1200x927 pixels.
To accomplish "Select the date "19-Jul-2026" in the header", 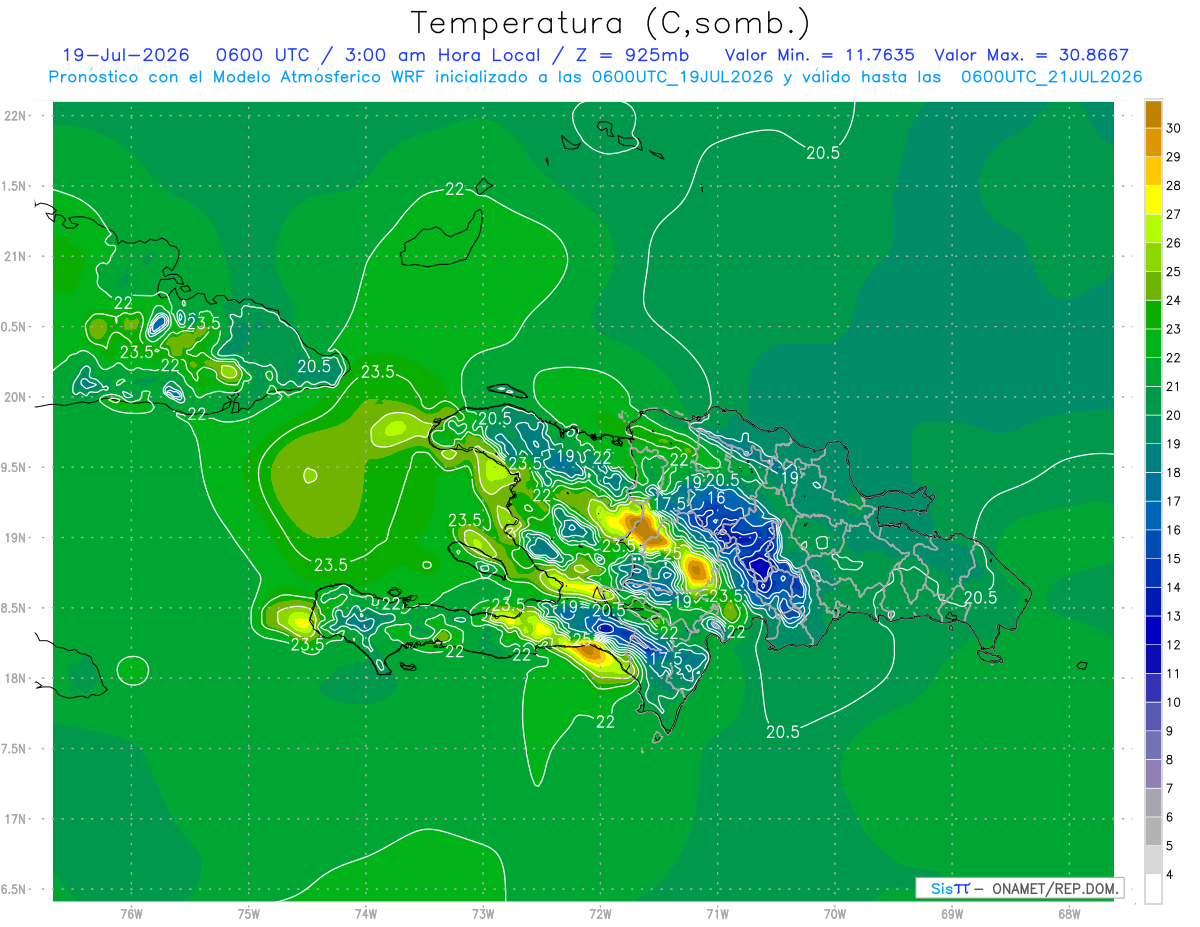I will pos(125,55).
